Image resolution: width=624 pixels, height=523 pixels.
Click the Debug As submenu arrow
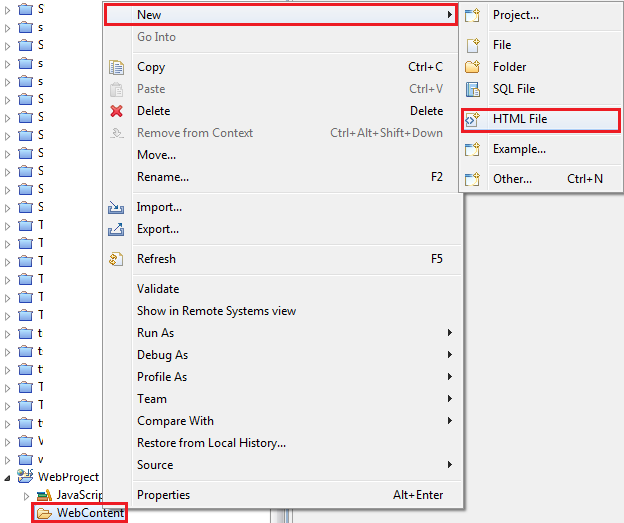[x=449, y=354]
